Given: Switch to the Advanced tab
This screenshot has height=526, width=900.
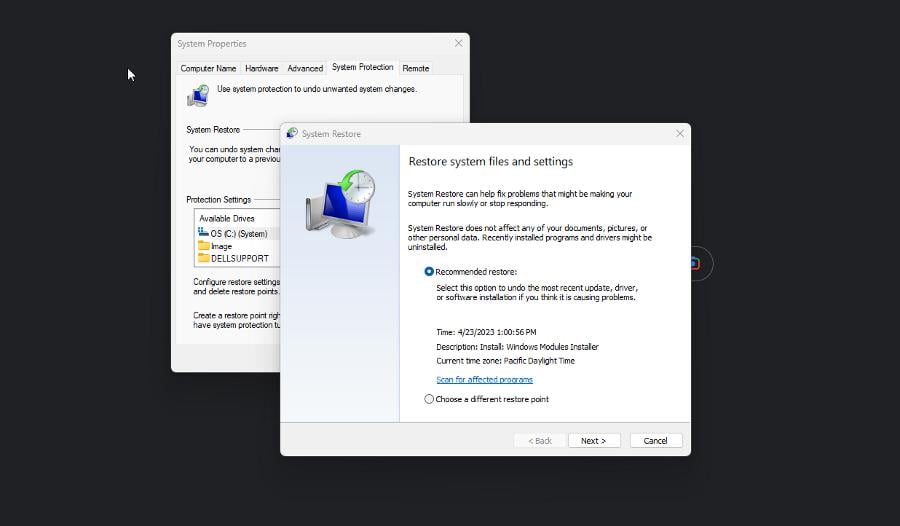Looking at the screenshot, I should (x=305, y=68).
